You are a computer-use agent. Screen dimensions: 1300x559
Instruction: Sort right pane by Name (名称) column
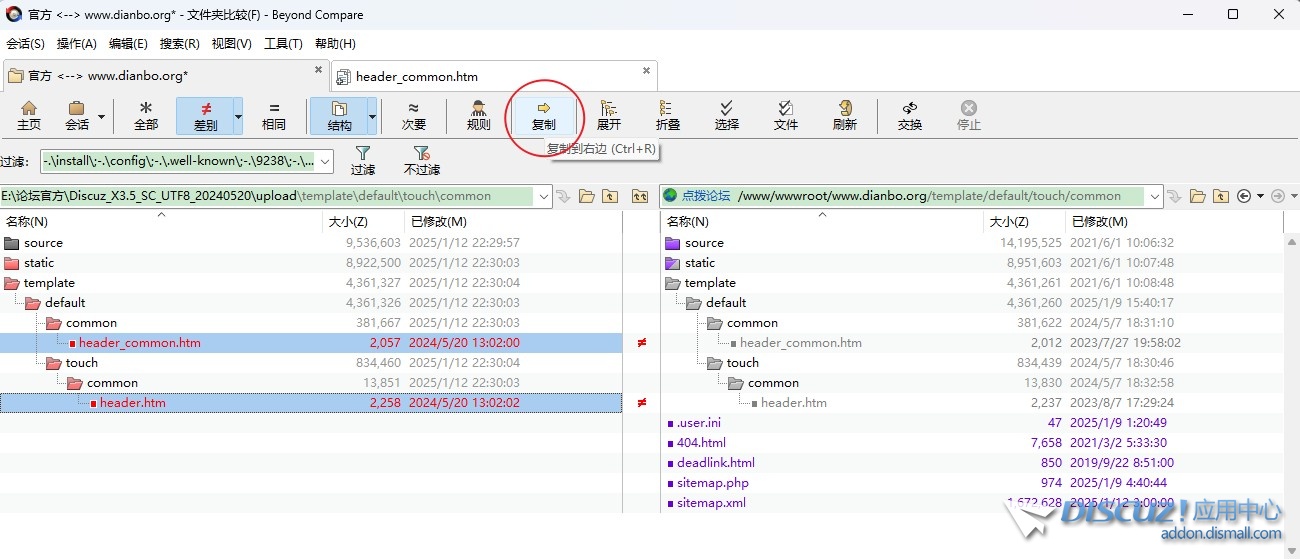[x=823, y=222]
